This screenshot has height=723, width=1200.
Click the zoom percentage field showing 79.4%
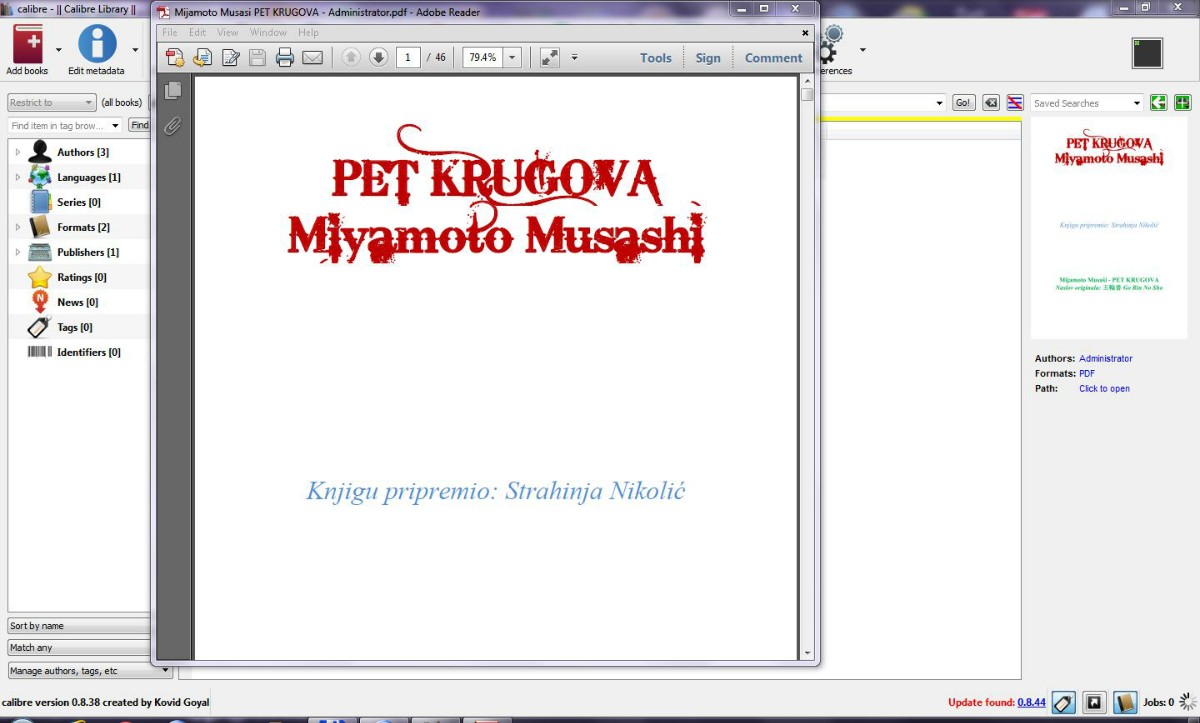tap(482, 57)
